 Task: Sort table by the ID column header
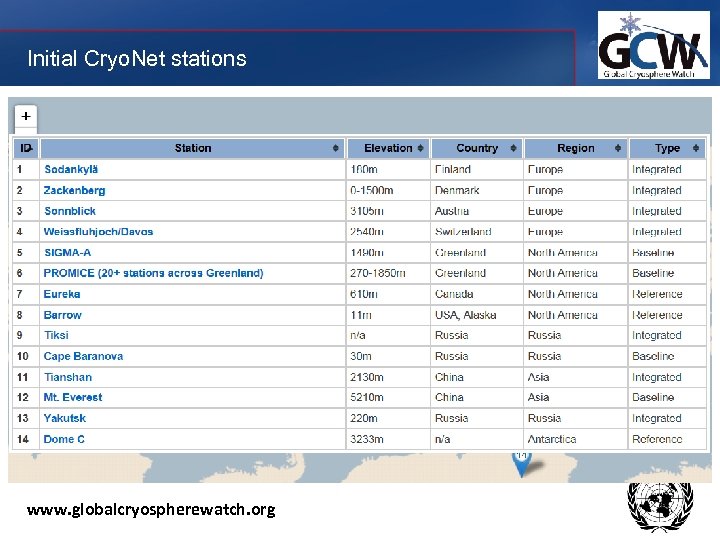(26, 148)
